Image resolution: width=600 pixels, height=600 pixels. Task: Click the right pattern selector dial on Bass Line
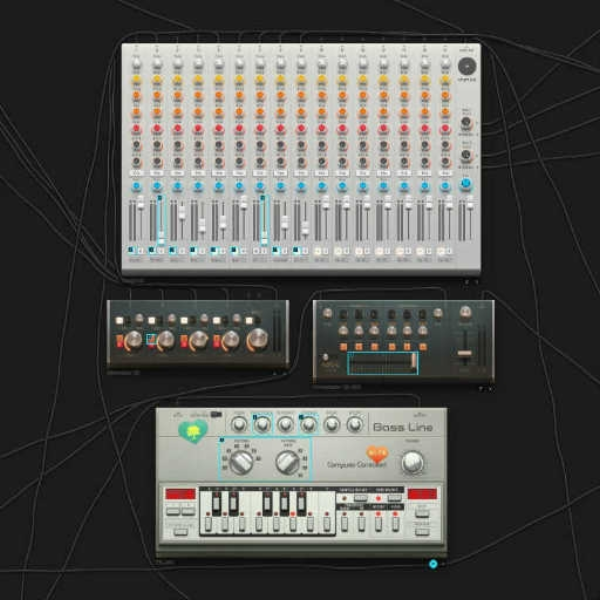[288, 462]
